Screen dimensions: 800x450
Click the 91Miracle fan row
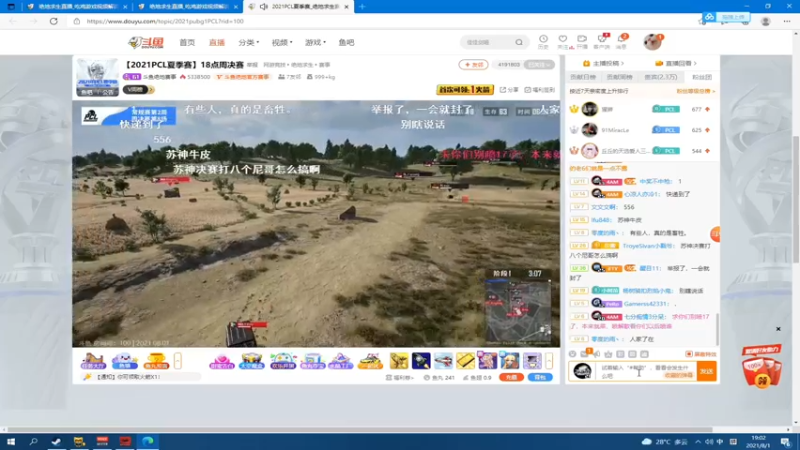coord(642,130)
